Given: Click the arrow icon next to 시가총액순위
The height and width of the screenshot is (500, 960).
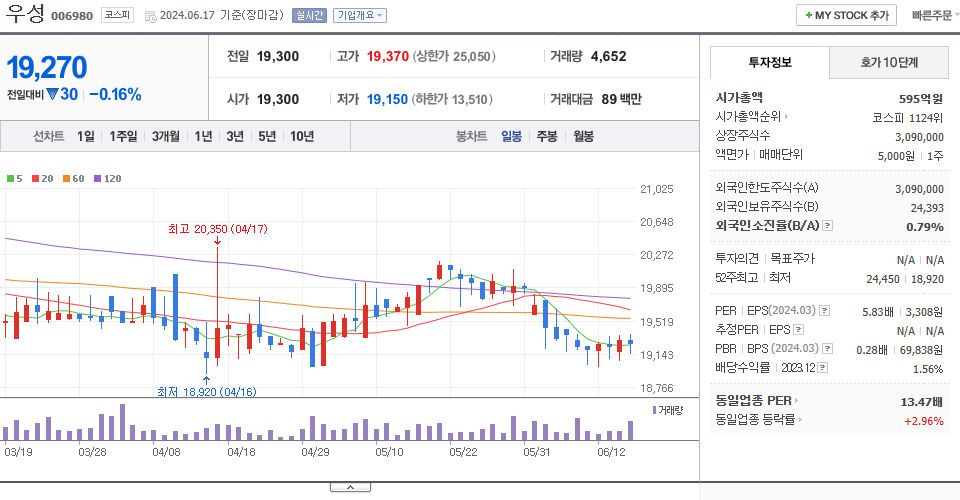Looking at the screenshot, I should coord(786,116).
